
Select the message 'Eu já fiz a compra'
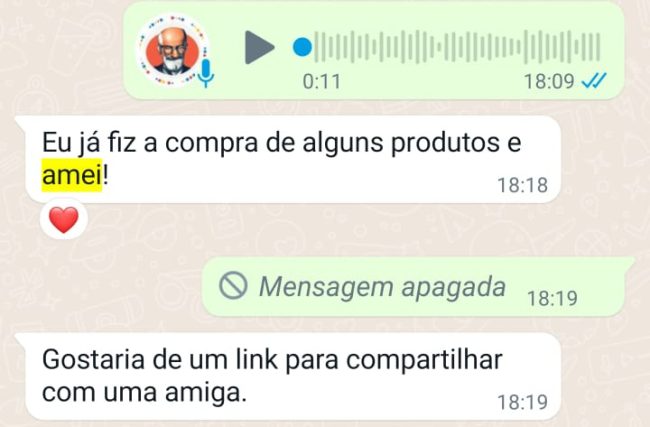(x=291, y=160)
